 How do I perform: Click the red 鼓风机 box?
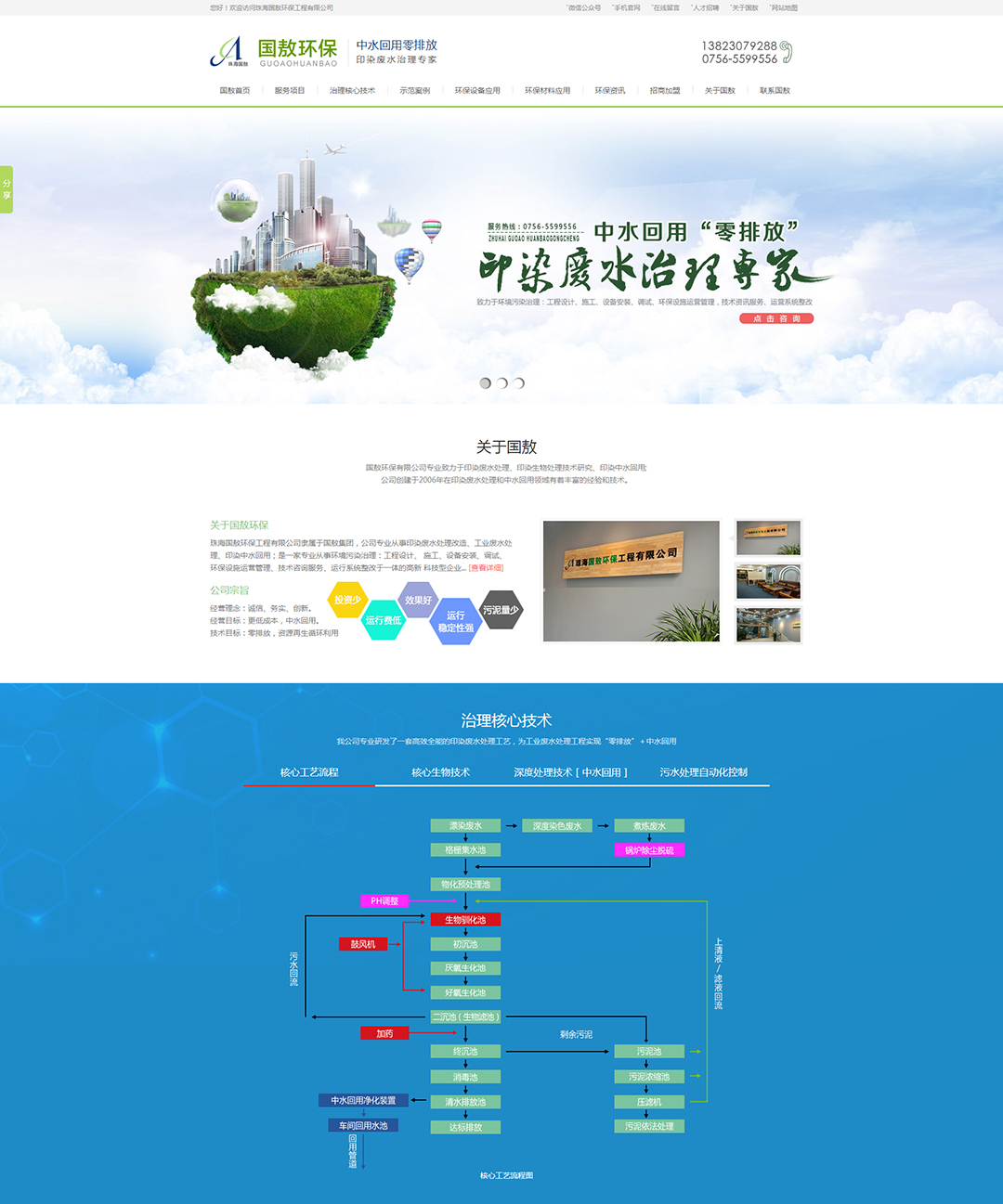(x=363, y=944)
